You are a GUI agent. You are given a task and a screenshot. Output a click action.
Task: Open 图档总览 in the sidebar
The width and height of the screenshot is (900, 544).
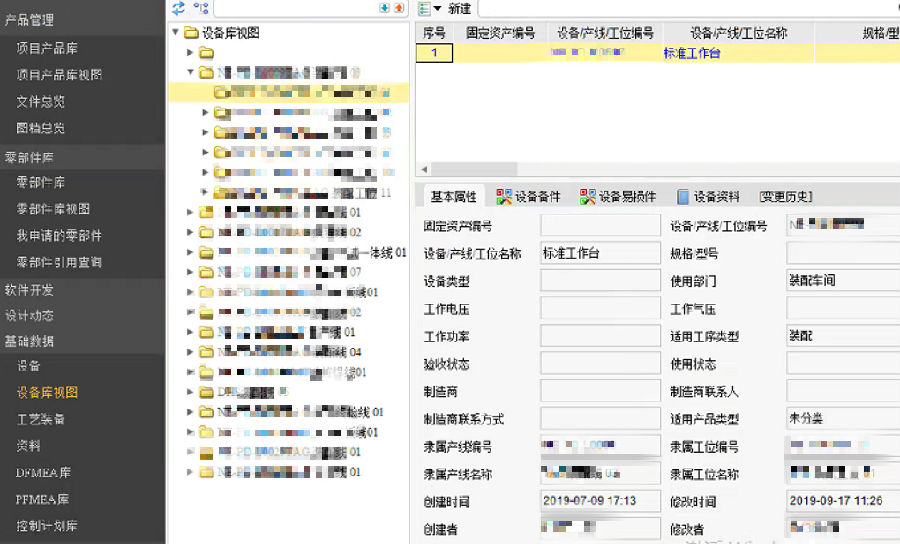coord(40,128)
